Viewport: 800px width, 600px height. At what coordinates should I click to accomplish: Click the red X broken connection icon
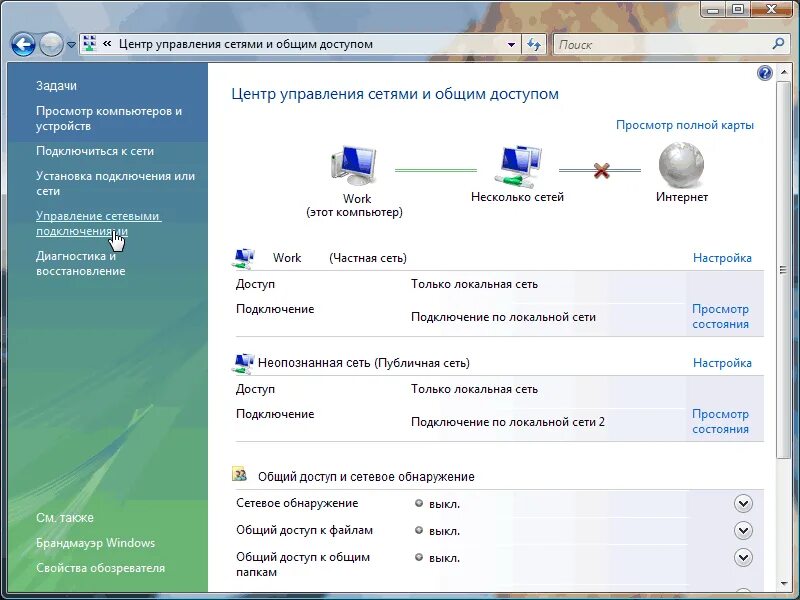602,170
